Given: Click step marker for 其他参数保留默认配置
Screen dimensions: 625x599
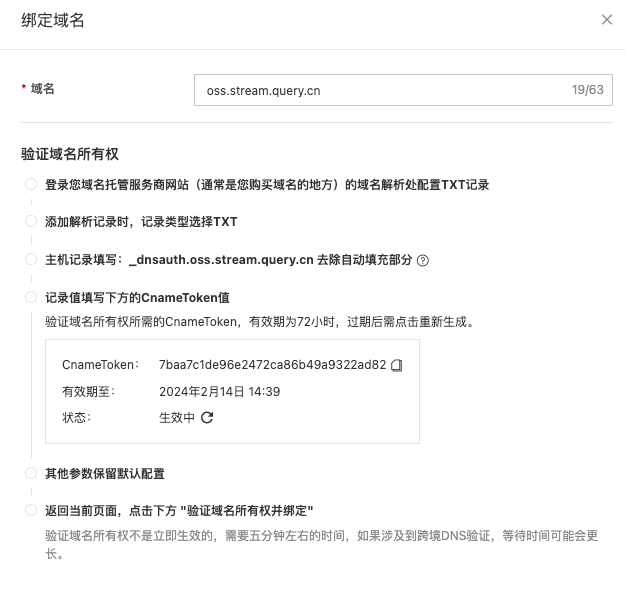Looking at the screenshot, I should [x=31, y=473].
